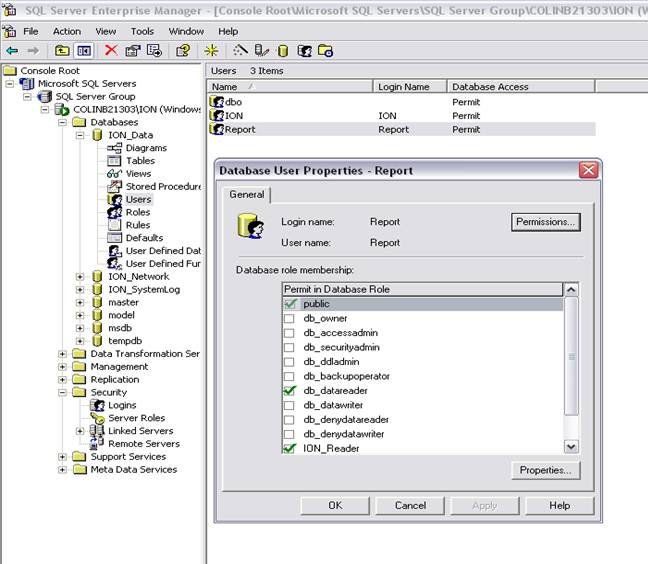Image resolution: width=648 pixels, height=564 pixels.
Task: Check the db_denydatareader role checkbox
Action: 289,419
